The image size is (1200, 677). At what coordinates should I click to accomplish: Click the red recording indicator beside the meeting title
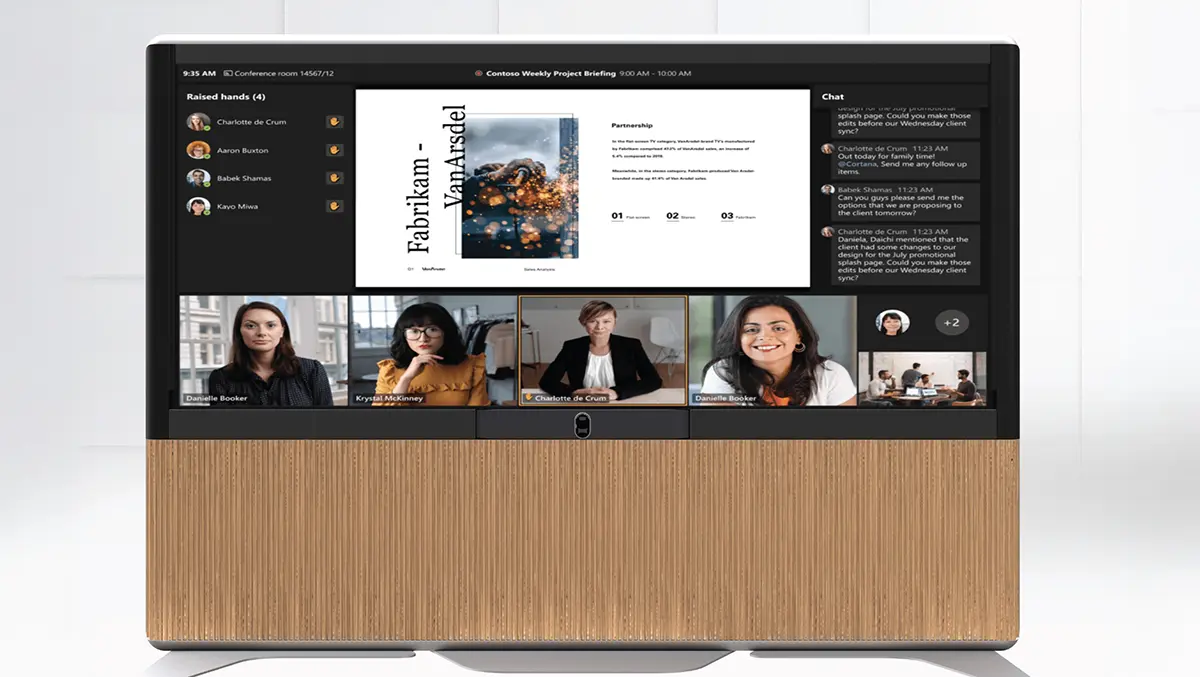click(x=478, y=73)
